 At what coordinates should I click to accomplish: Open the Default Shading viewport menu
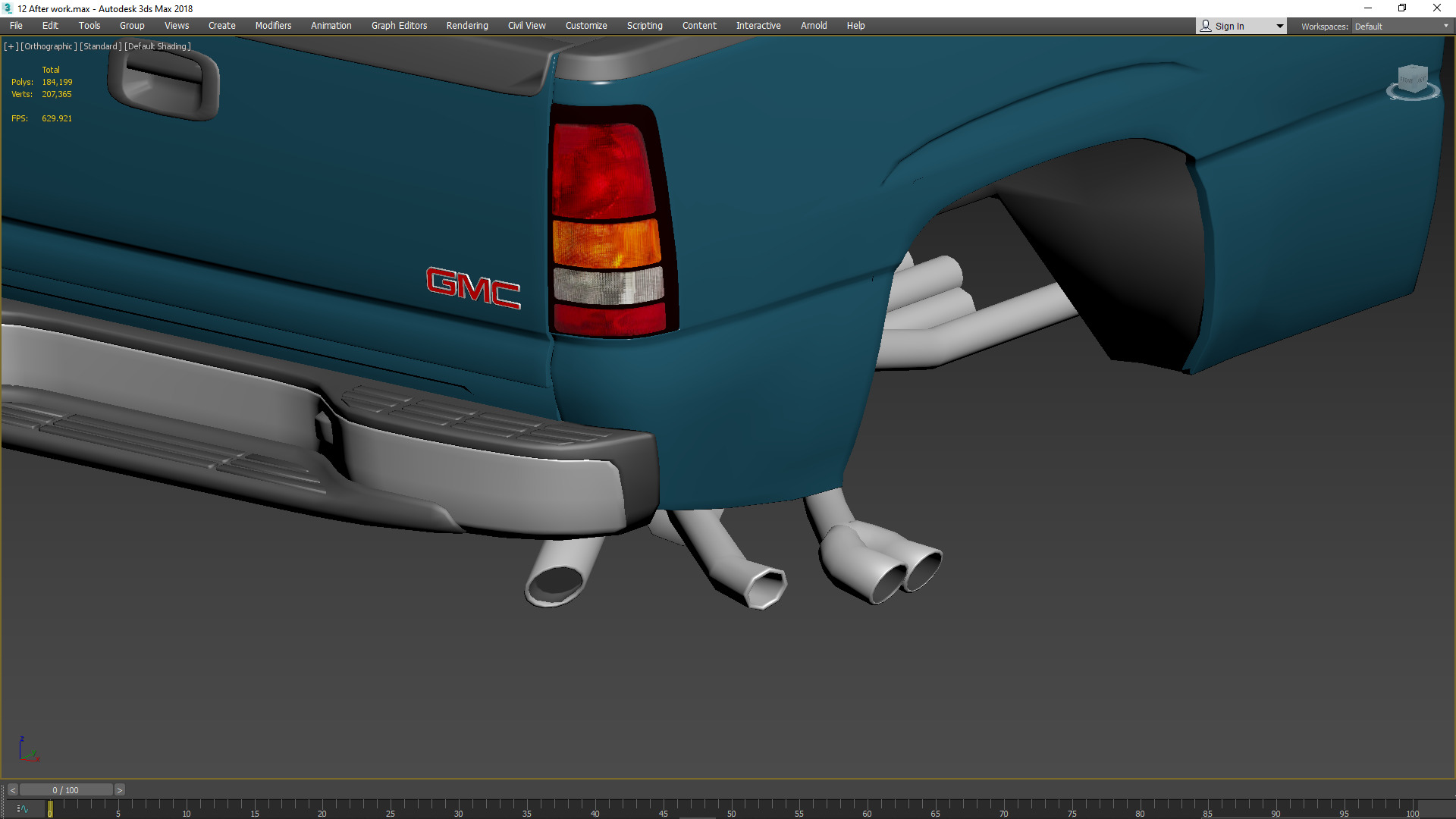(x=157, y=46)
